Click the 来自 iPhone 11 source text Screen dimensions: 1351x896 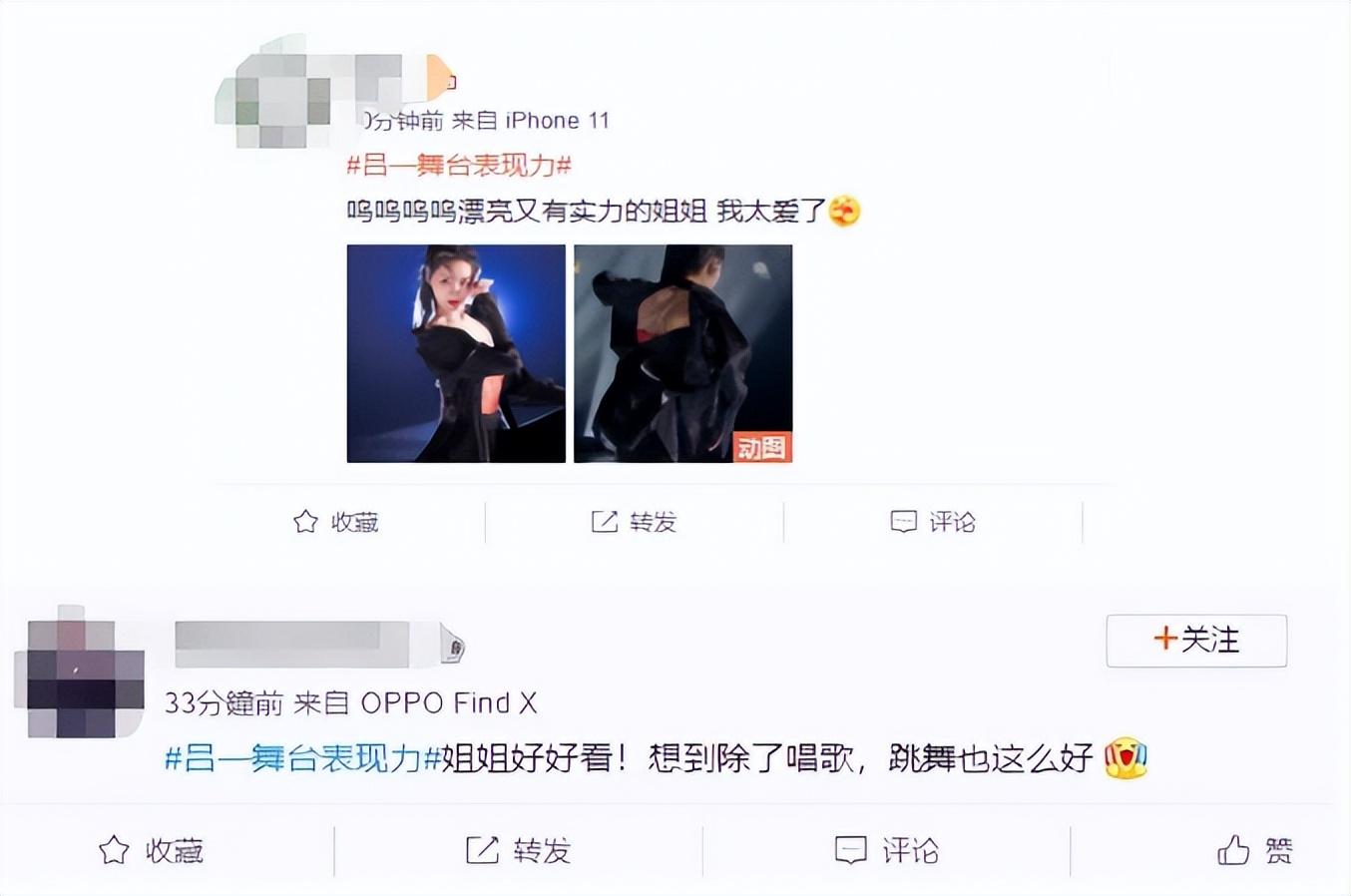click(530, 121)
